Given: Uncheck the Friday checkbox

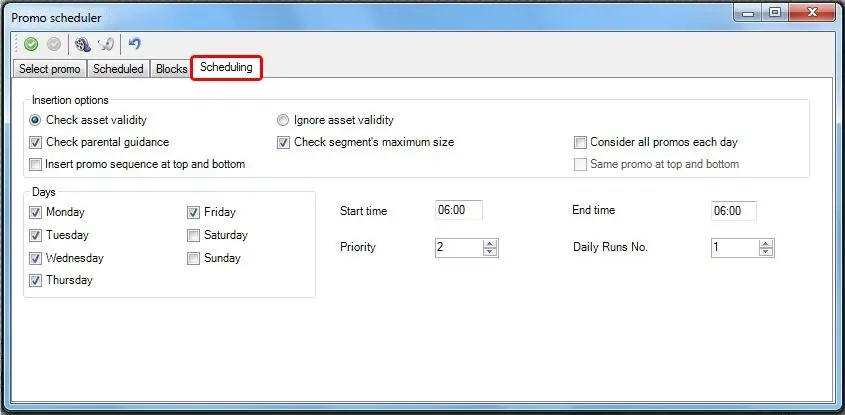Looking at the screenshot, I should (x=194, y=212).
